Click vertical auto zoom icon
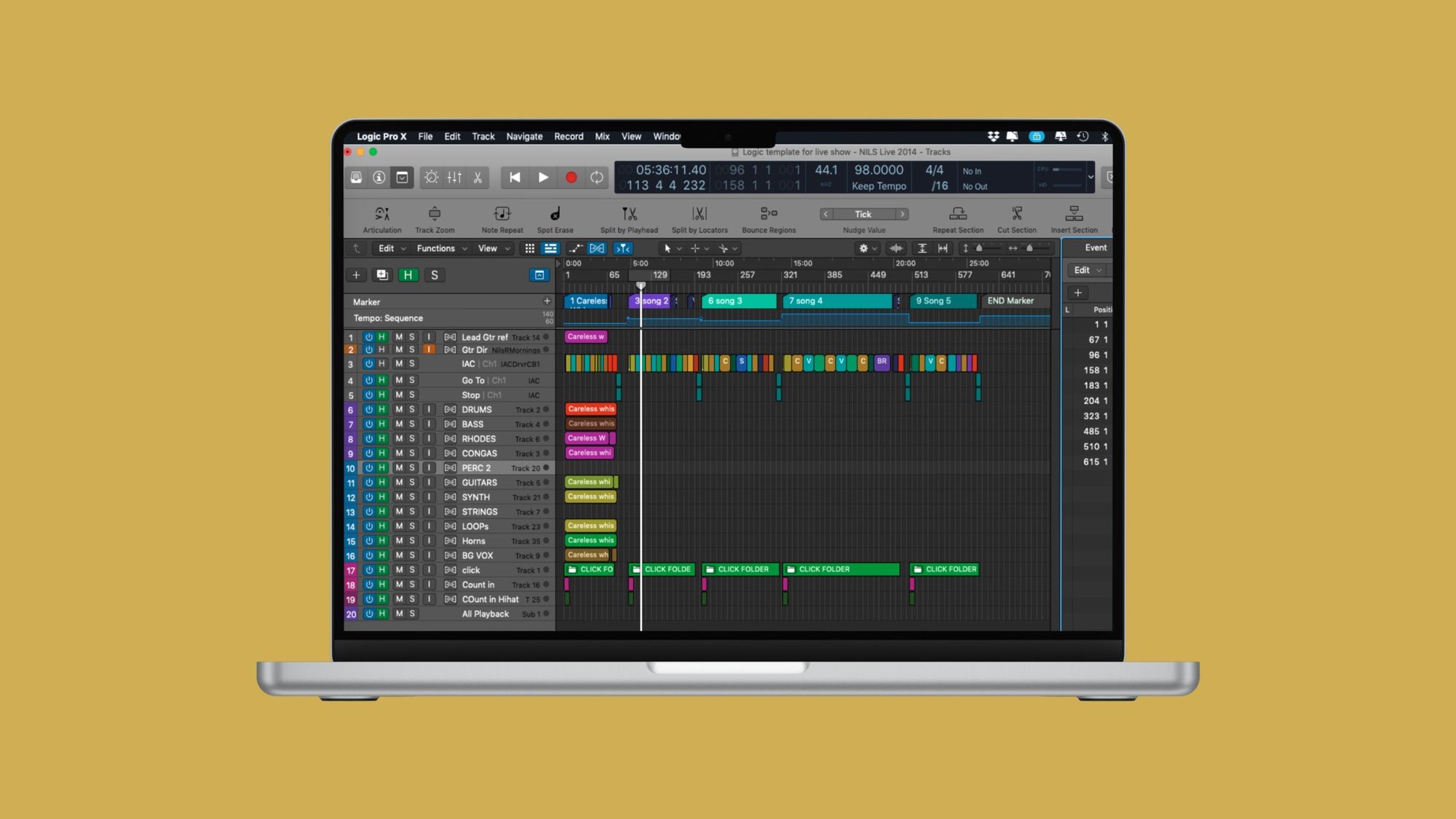This screenshot has width=1456, height=819. [x=922, y=249]
